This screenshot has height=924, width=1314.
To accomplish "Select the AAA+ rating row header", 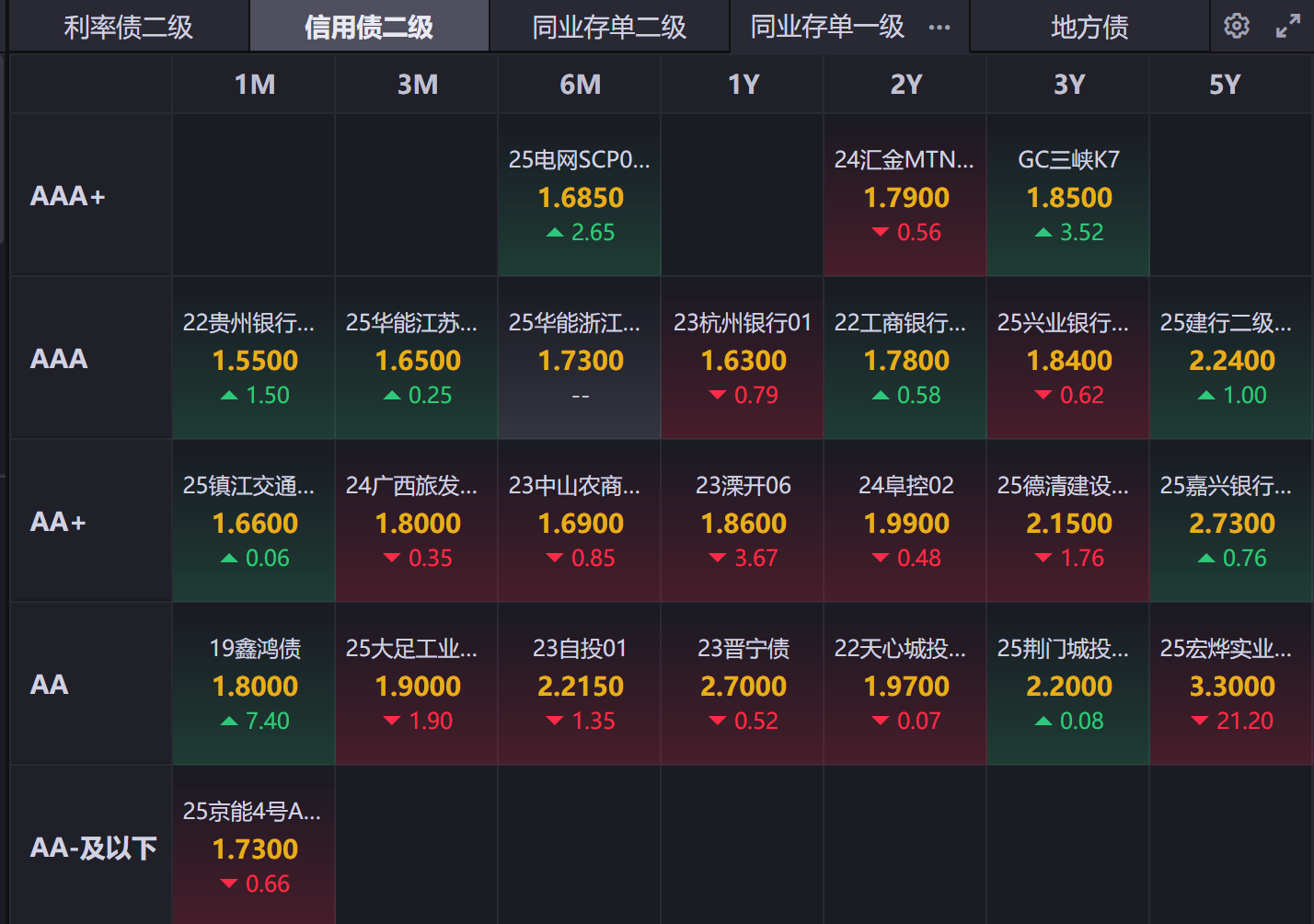I will pyautogui.click(x=69, y=196).
